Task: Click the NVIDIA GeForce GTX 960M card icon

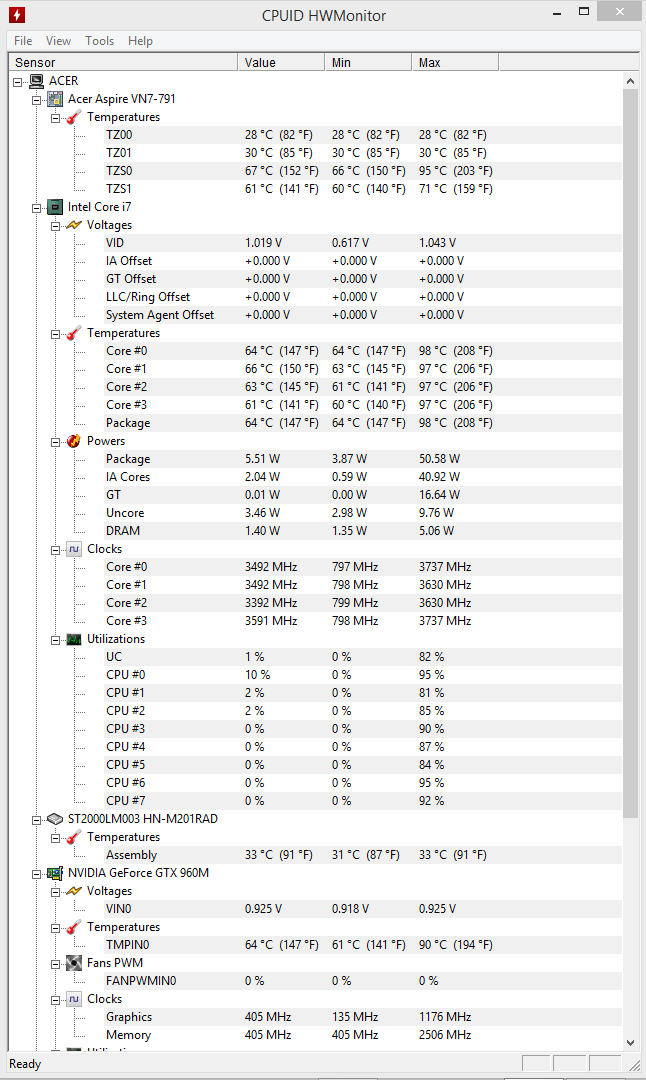Action: pos(55,873)
